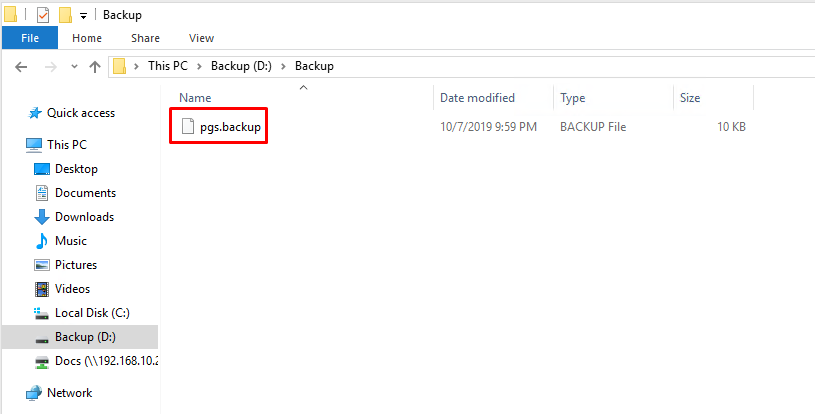Open the Downloads folder in the sidebar
This screenshot has height=414, width=815.
coord(84,217)
